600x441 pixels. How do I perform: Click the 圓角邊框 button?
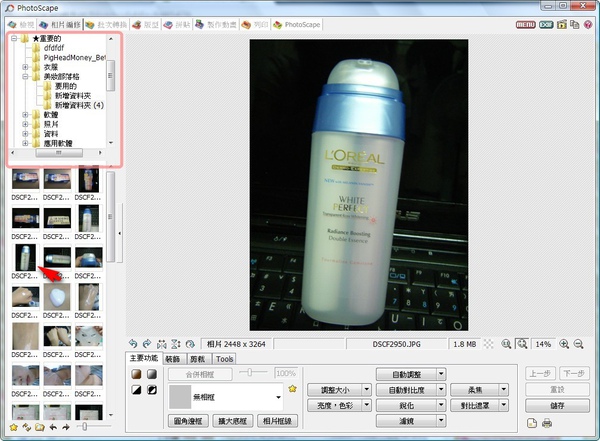tap(188, 421)
